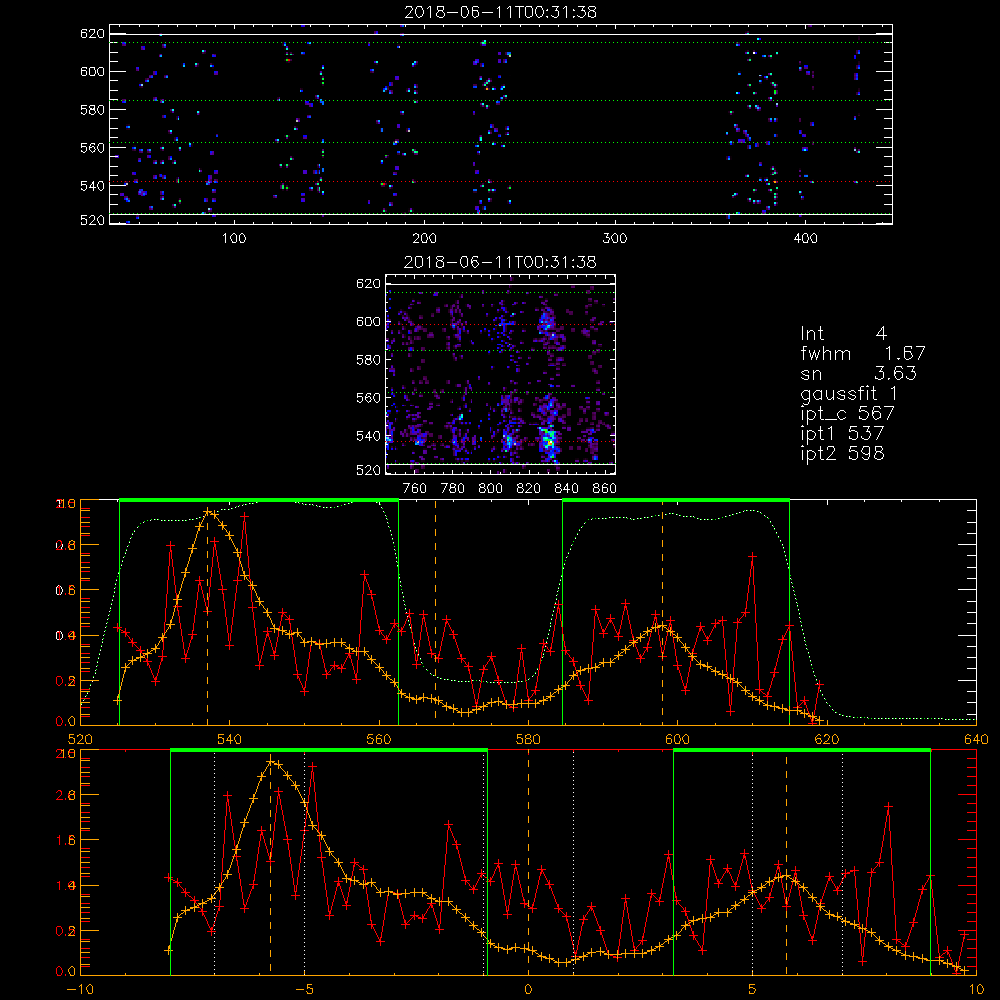Click the red spike near 610 in first profile plot
Screen dimensions: 1000x1000
click(753, 556)
